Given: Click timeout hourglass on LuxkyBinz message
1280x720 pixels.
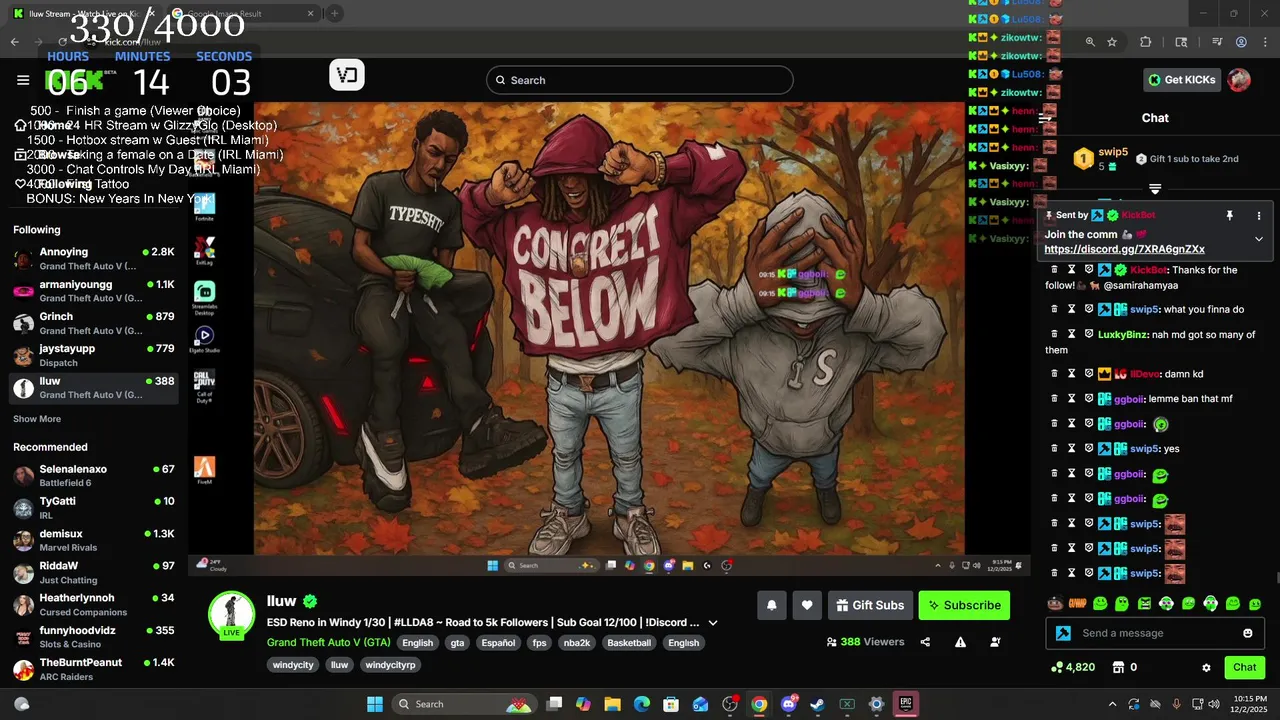Looking at the screenshot, I should [1071, 334].
